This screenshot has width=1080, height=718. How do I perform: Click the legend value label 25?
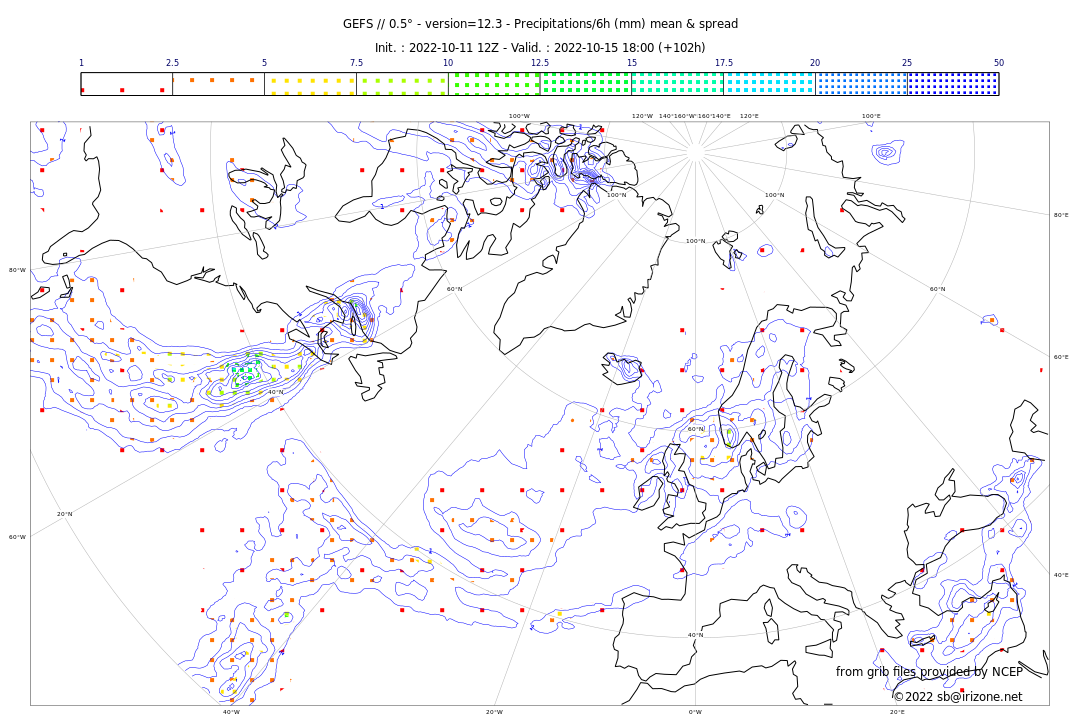point(907,63)
